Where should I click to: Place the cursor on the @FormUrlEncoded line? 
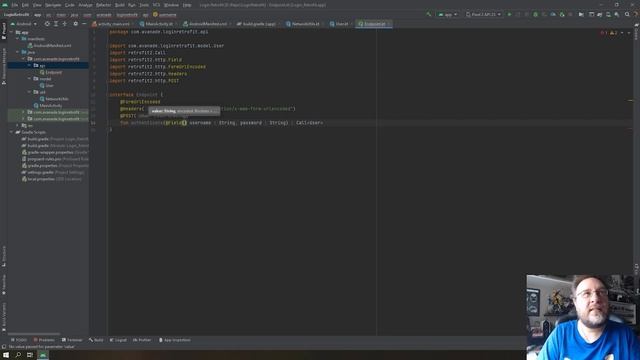(x=140, y=102)
